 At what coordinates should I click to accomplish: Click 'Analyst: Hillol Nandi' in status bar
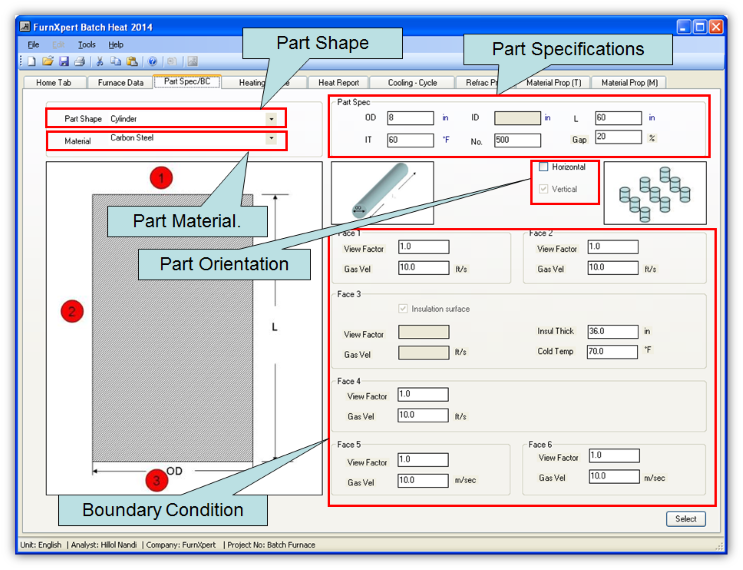coord(103,545)
